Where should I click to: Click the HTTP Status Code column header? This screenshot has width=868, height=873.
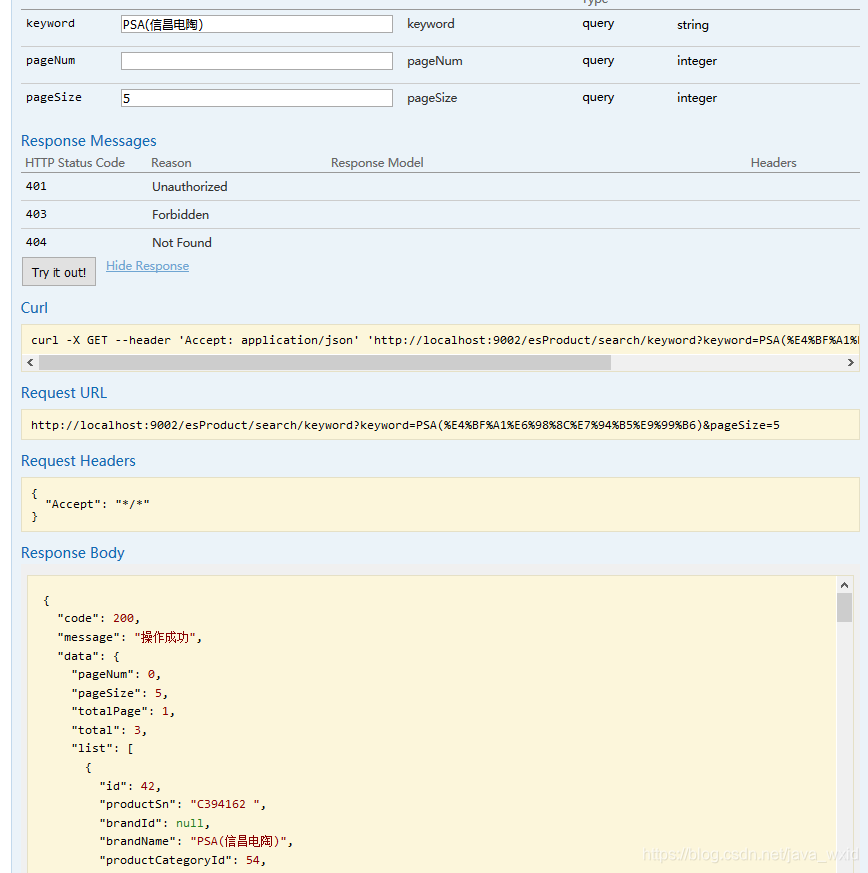point(75,163)
